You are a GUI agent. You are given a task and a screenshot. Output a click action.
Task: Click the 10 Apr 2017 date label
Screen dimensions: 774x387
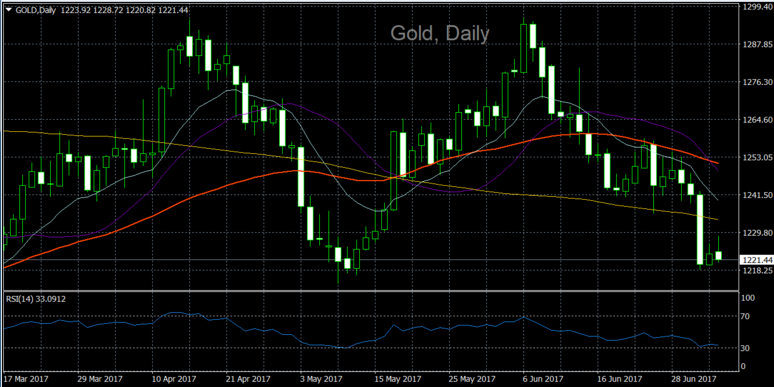[175, 379]
